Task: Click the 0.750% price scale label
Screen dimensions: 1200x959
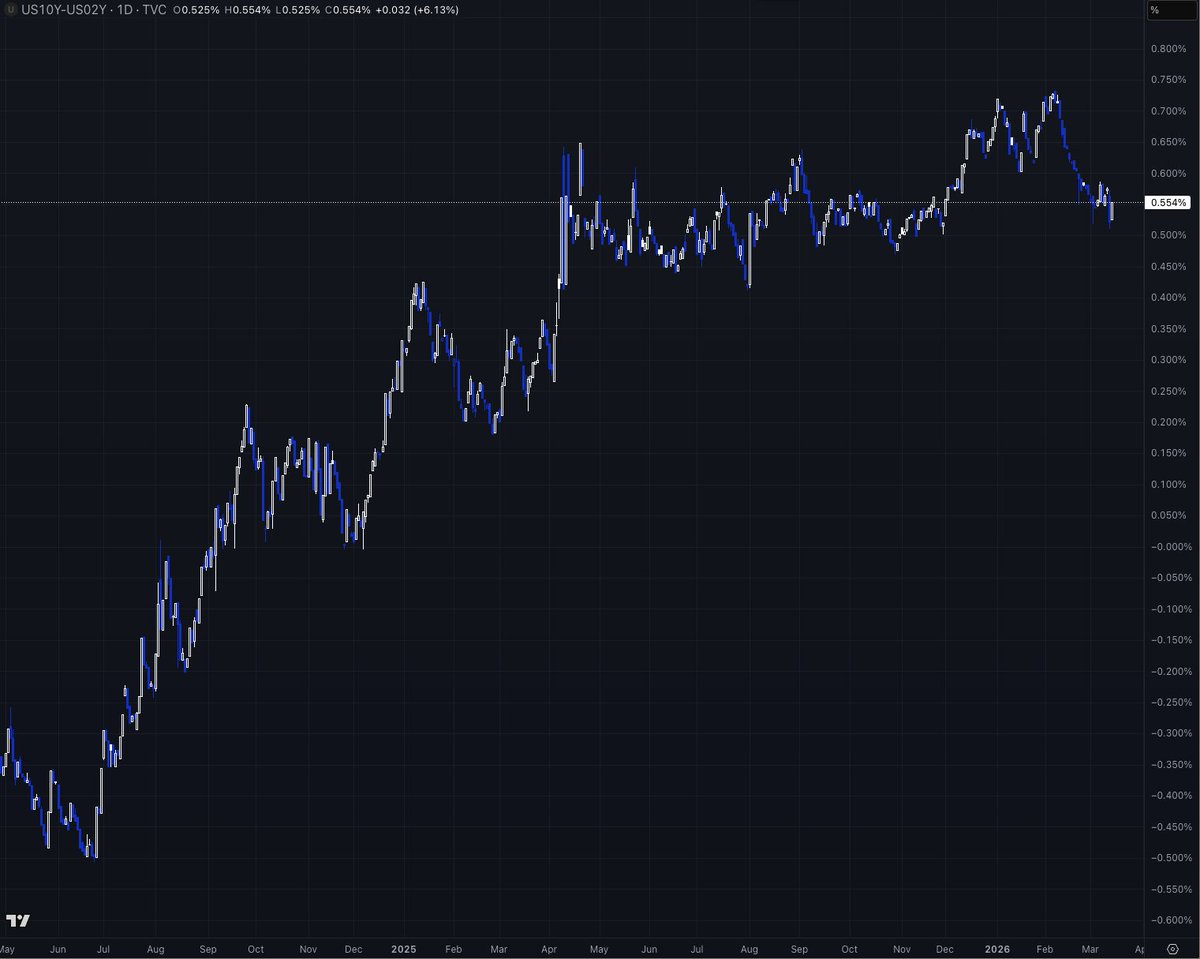Action: pyautogui.click(x=1168, y=79)
